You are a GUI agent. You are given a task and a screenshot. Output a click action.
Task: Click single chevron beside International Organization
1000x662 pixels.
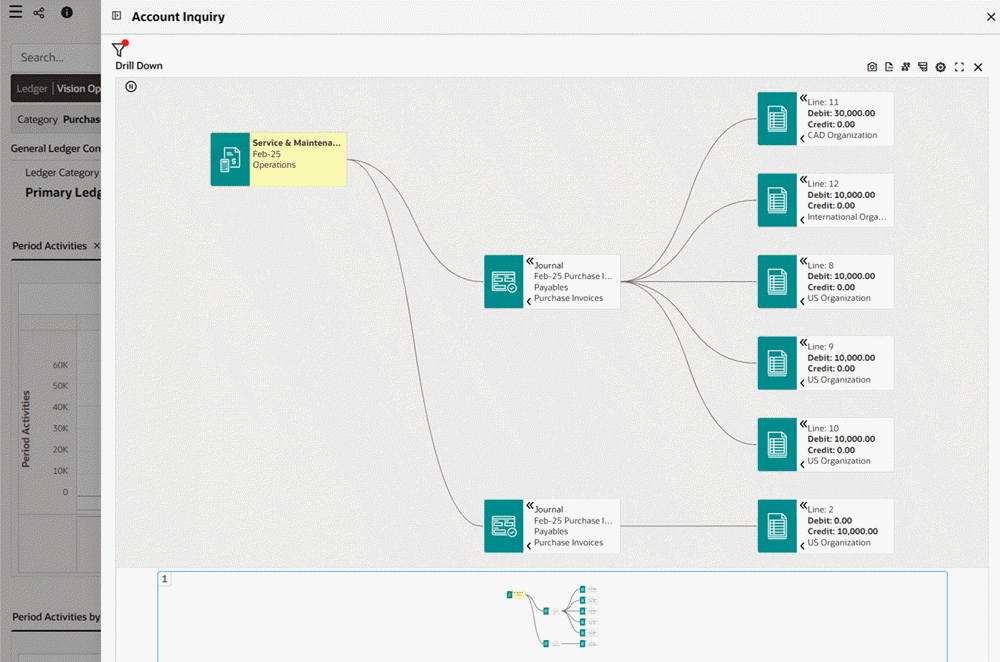pos(802,220)
